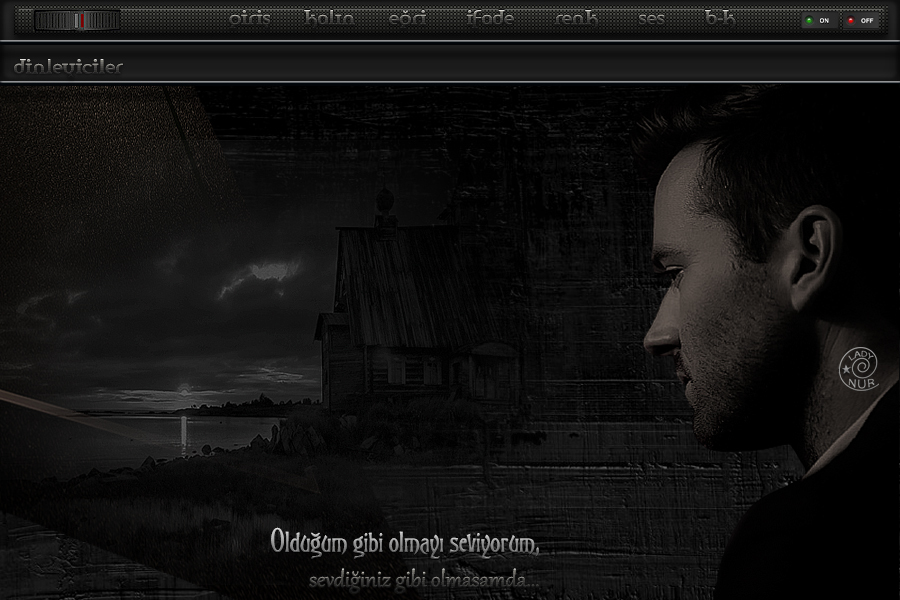This screenshot has width=900, height=600.
Task: Open the renk color chooser
Action: [x=576, y=19]
